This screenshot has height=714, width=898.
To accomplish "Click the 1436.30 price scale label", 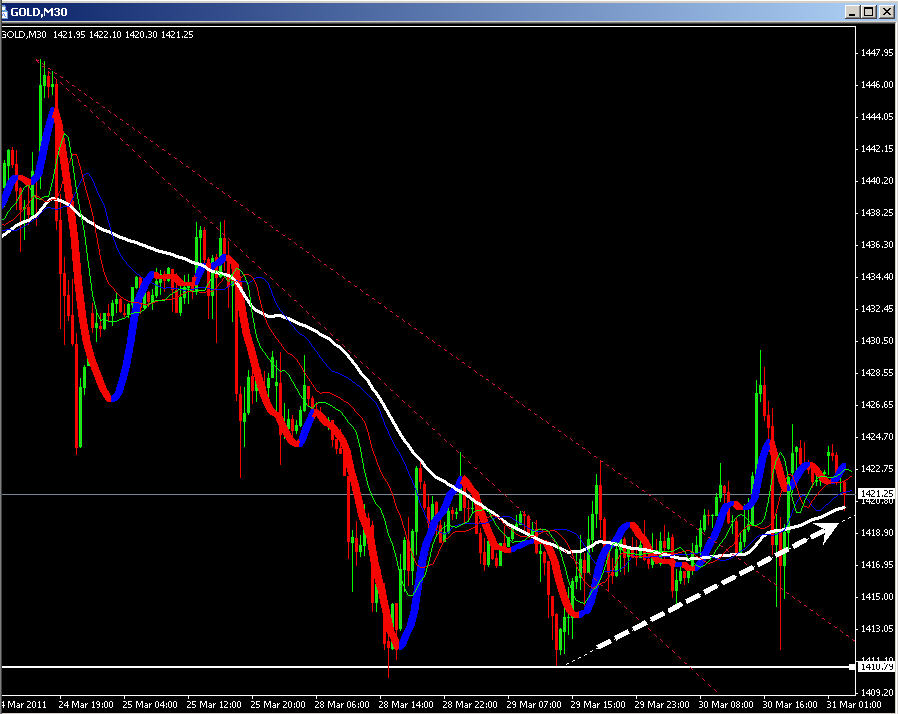I will click(x=877, y=245).
